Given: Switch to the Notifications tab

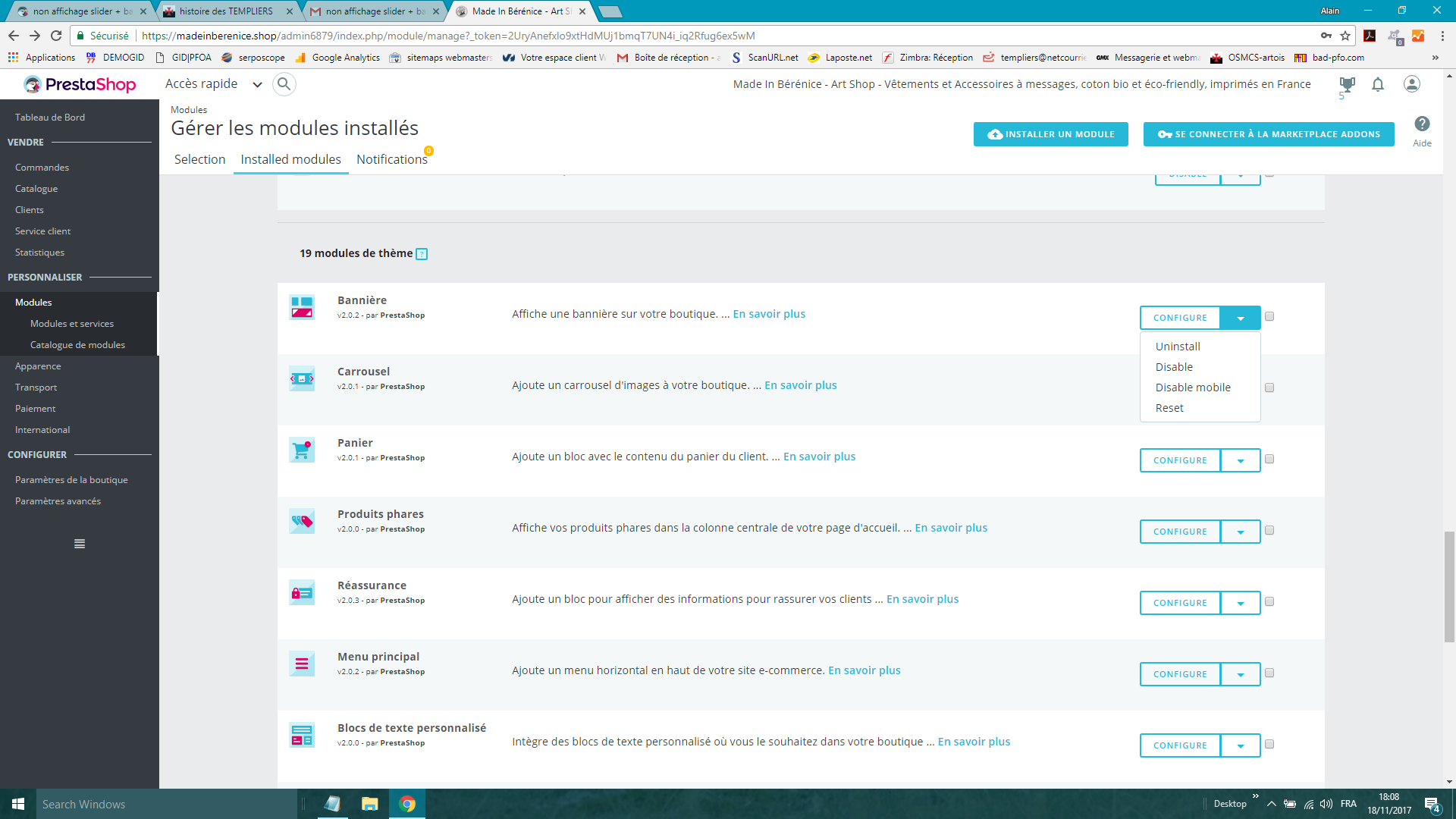Looking at the screenshot, I should (392, 159).
